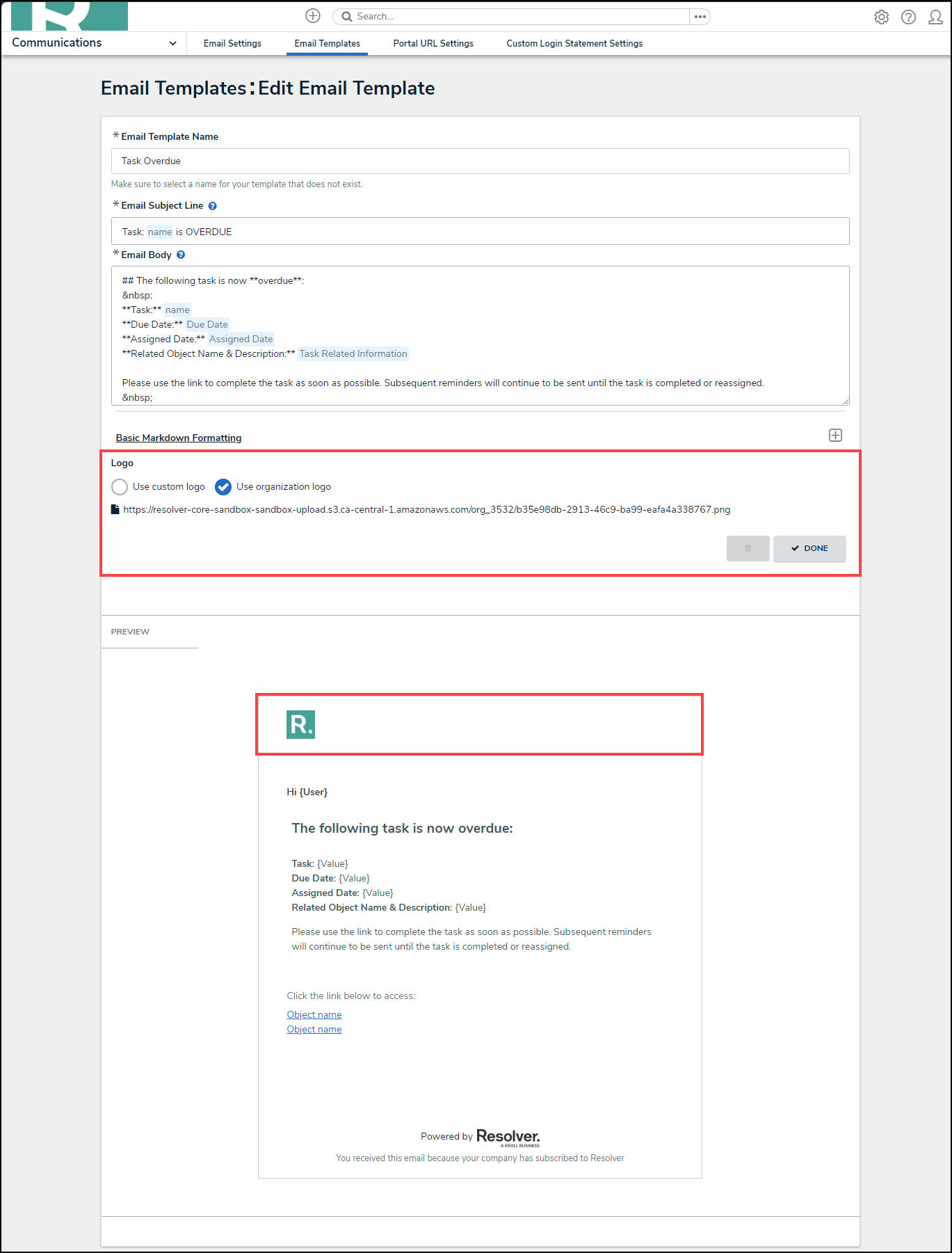This screenshot has height=1253, width=952.
Task: Click the 'You received this email' footer text
Action: tap(480, 1158)
